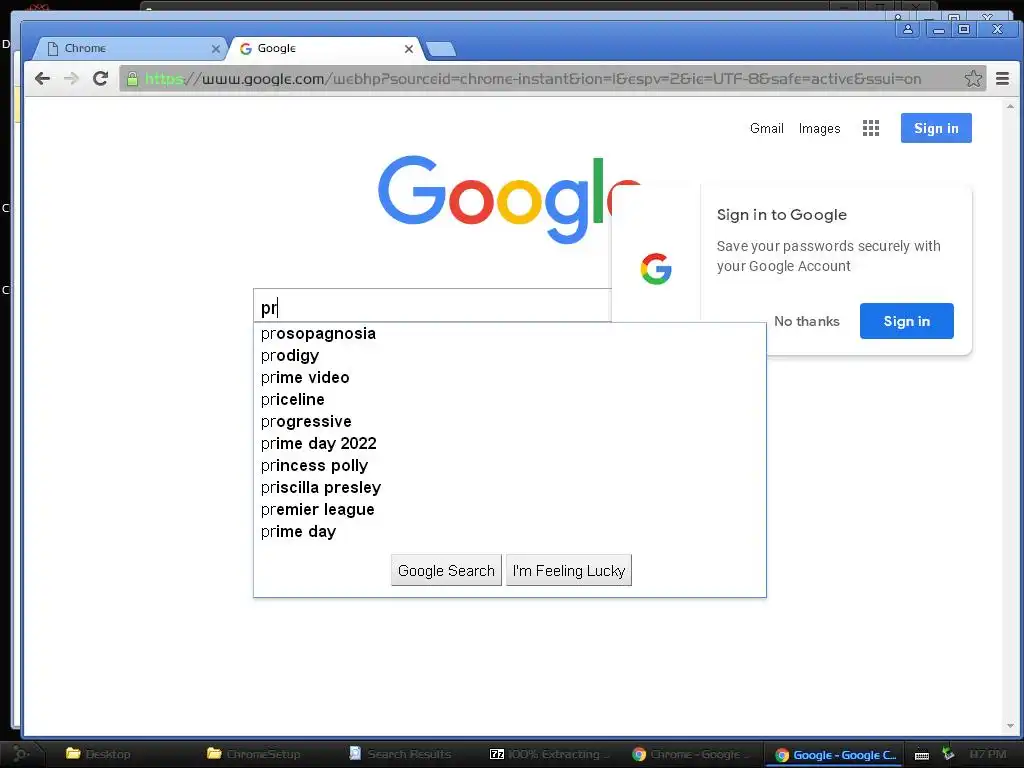This screenshot has width=1024, height=768.
Task: Close the Google tab
Action: point(409,49)
